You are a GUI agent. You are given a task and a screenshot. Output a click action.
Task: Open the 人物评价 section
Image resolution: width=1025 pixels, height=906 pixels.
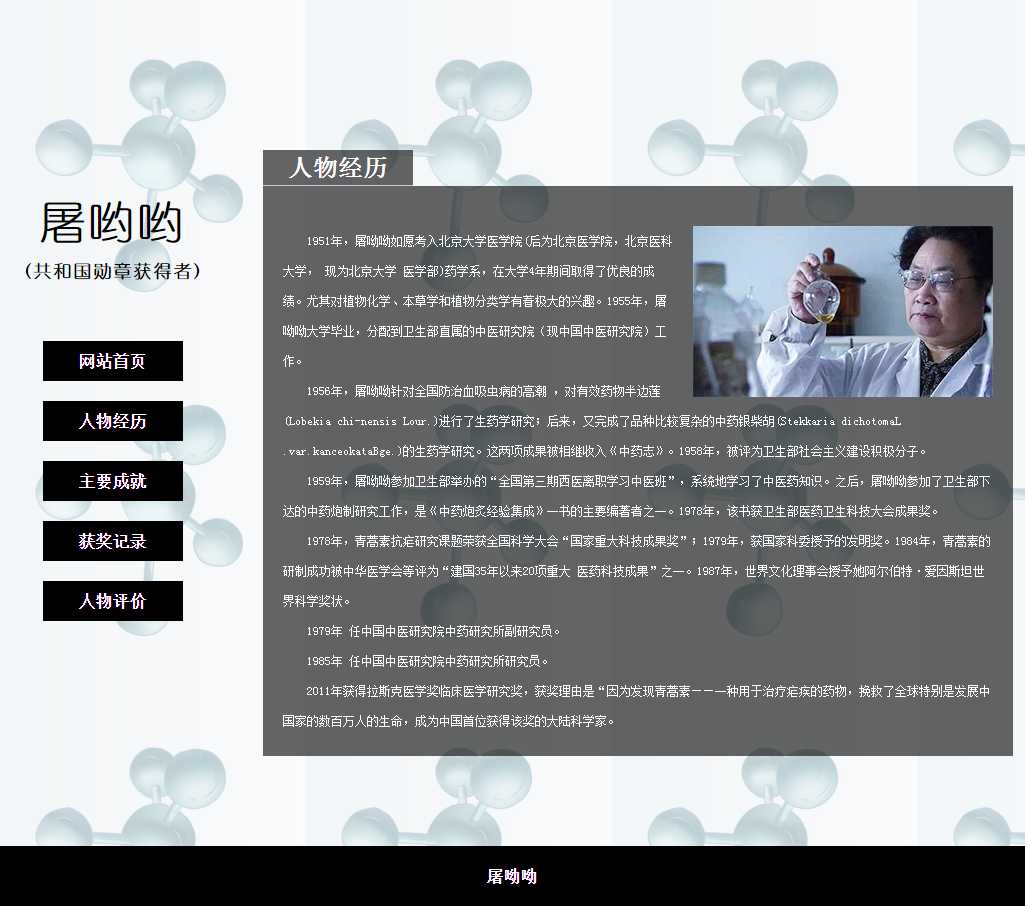(x=112, y=601)
